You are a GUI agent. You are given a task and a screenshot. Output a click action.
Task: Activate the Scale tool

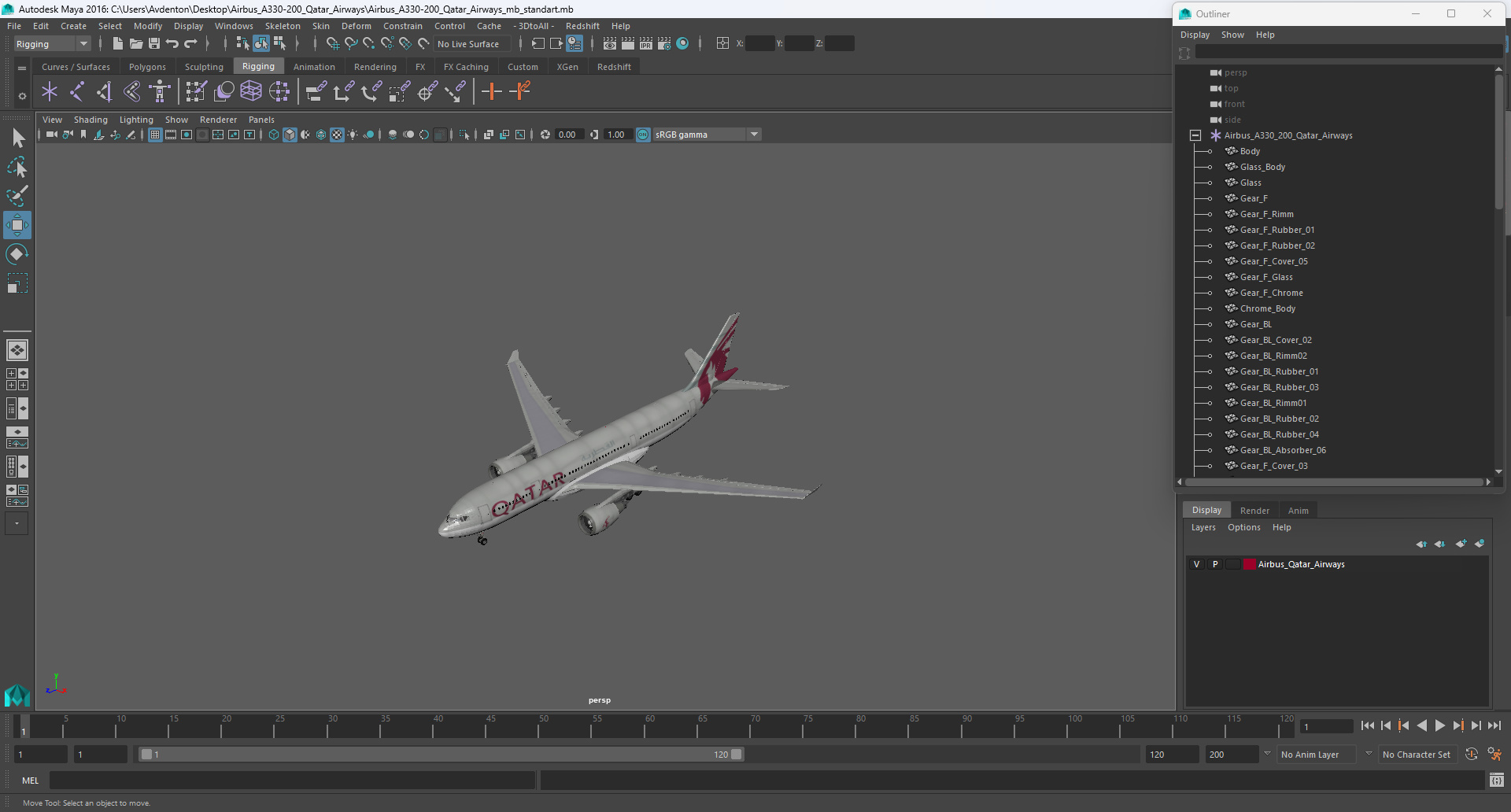tap(17, 283)
